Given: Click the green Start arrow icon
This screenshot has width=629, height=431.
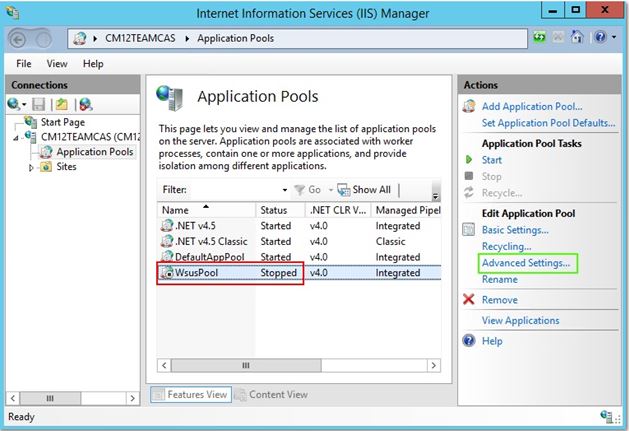Looking at the screenshot, I should click(x=469, y=160).
